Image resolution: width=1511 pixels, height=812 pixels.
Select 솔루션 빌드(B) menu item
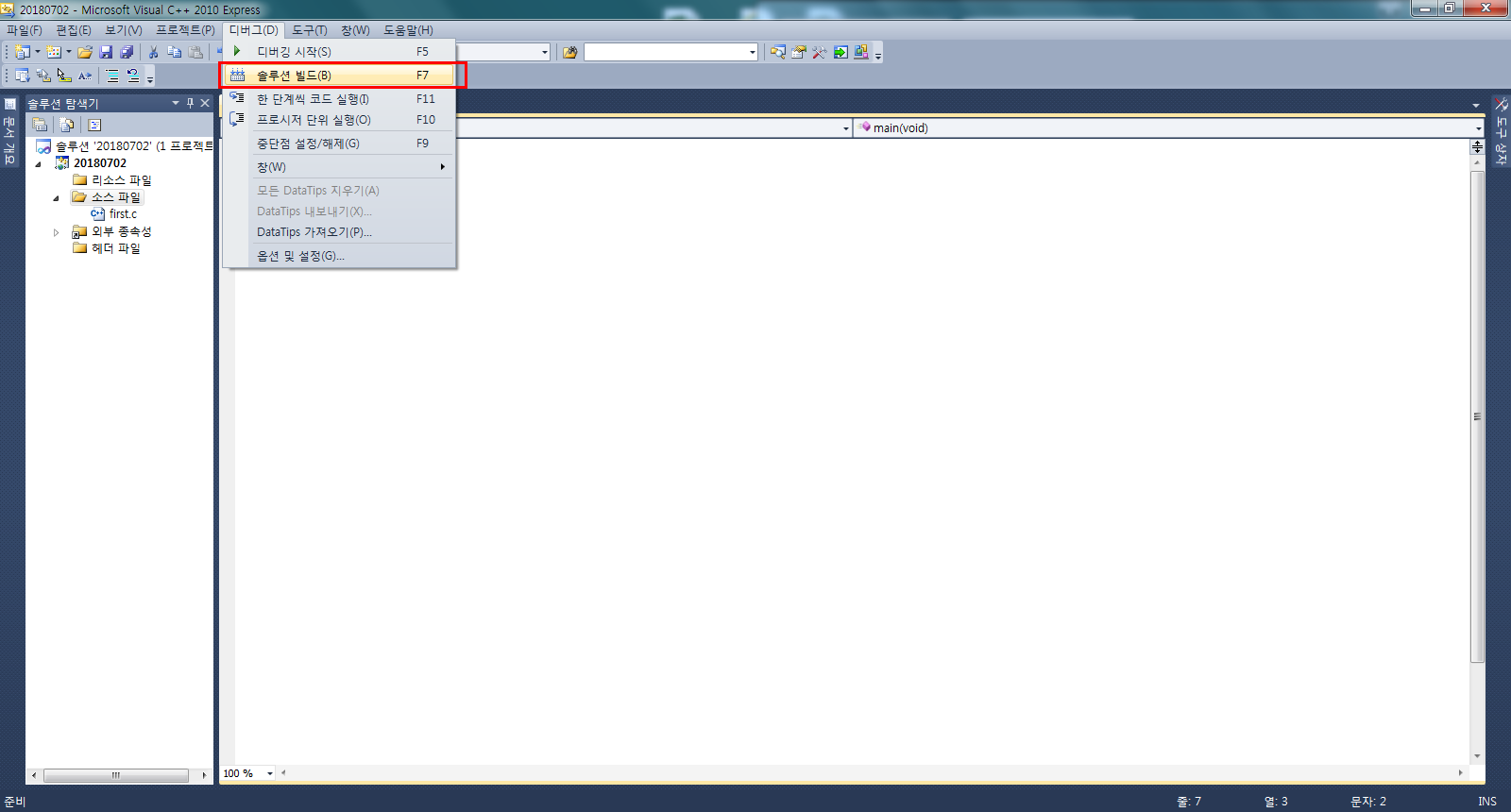coord(339,76)
